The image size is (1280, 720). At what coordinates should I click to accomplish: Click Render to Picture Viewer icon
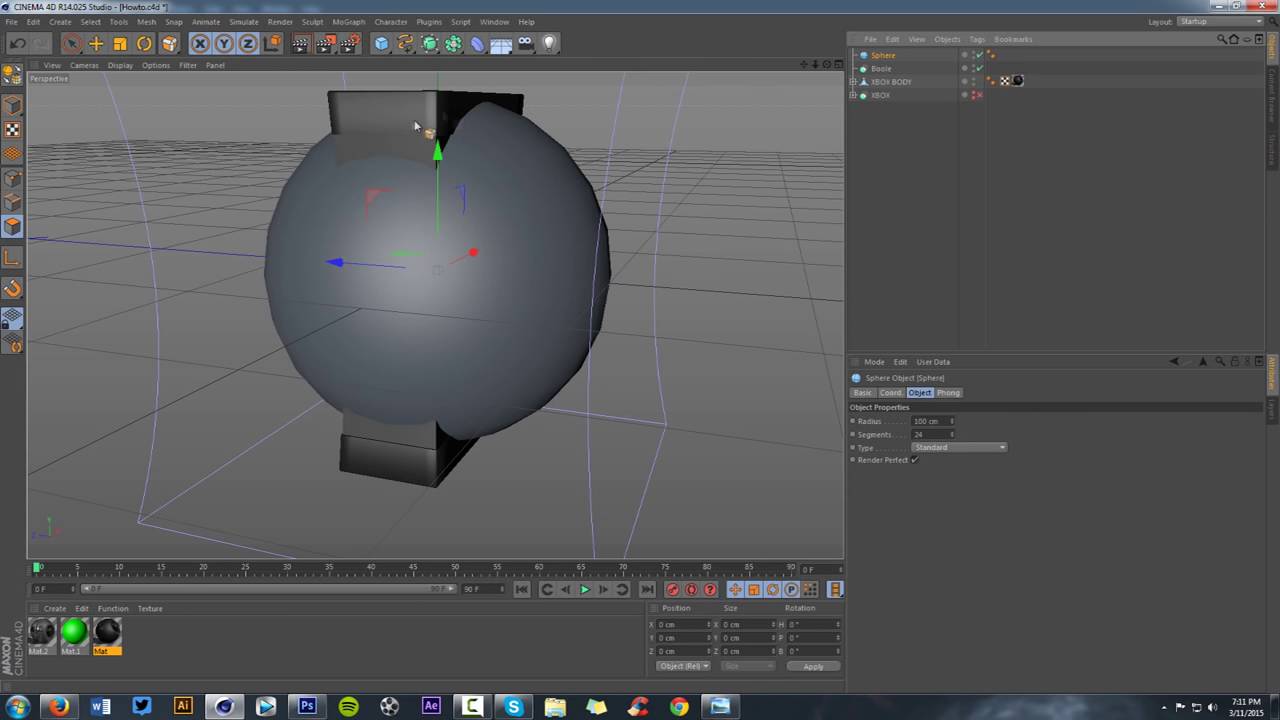(325, 43)
